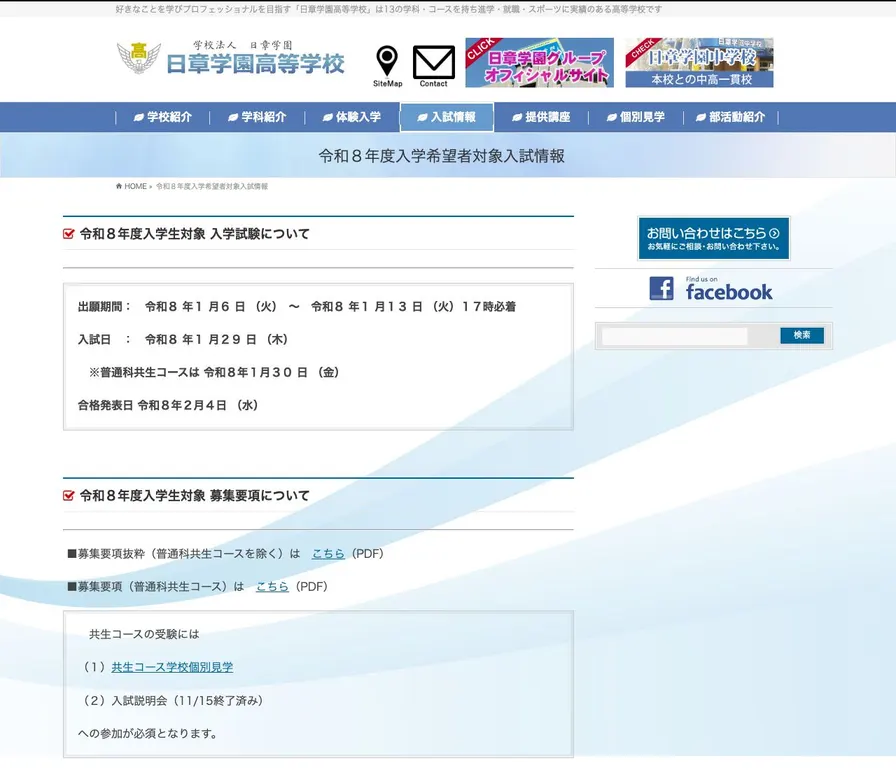Open the SiteMap pin icon

pyautogui.click(x=387, y=66)
